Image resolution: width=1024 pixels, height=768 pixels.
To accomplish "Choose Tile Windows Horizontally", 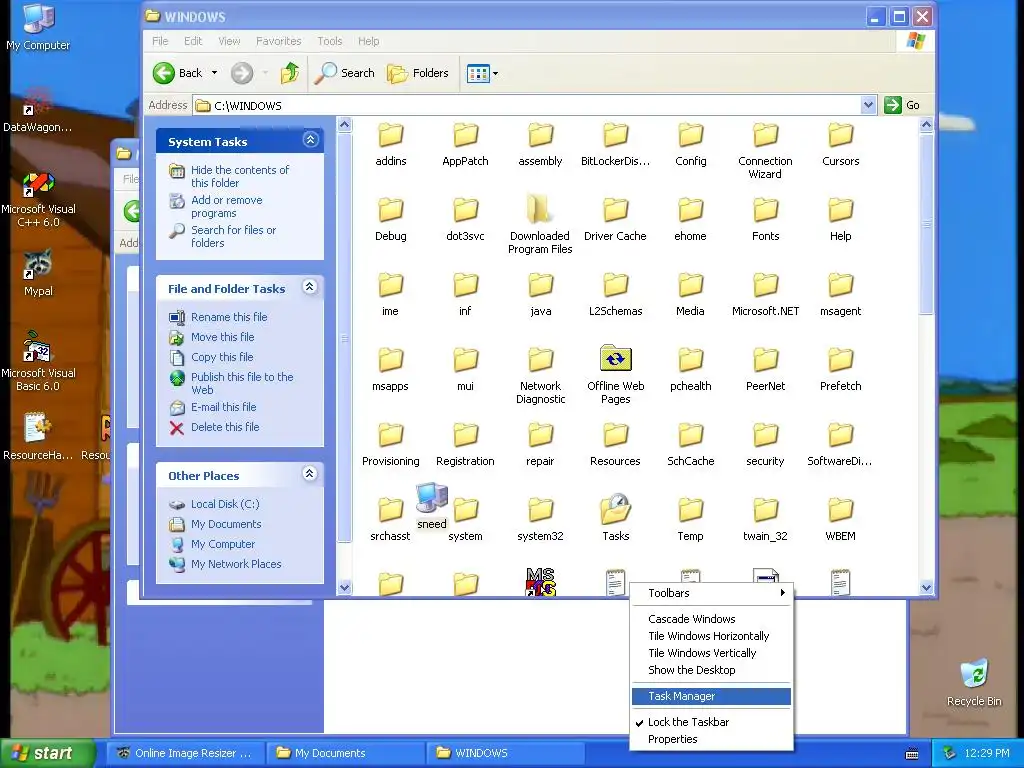I will (x=711, y=636).
